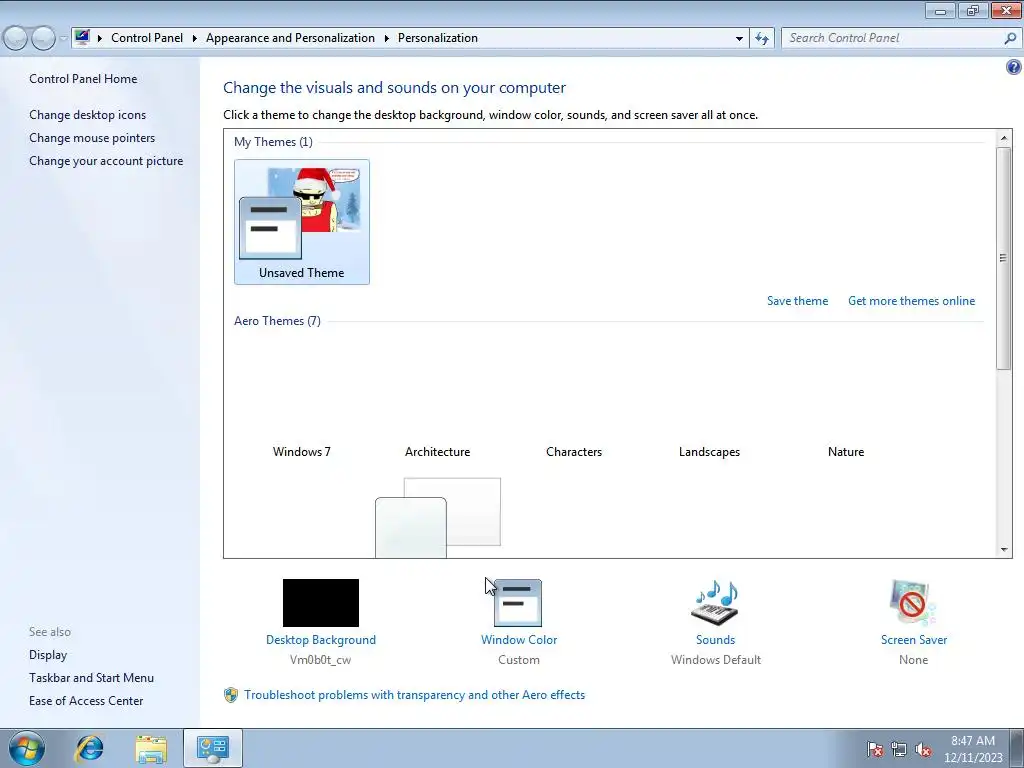Image resolution: width=1024 pixels, height=768 pixels.
Task: Click Appearance and Personalization breadcrumb
Action: (291, 38)
